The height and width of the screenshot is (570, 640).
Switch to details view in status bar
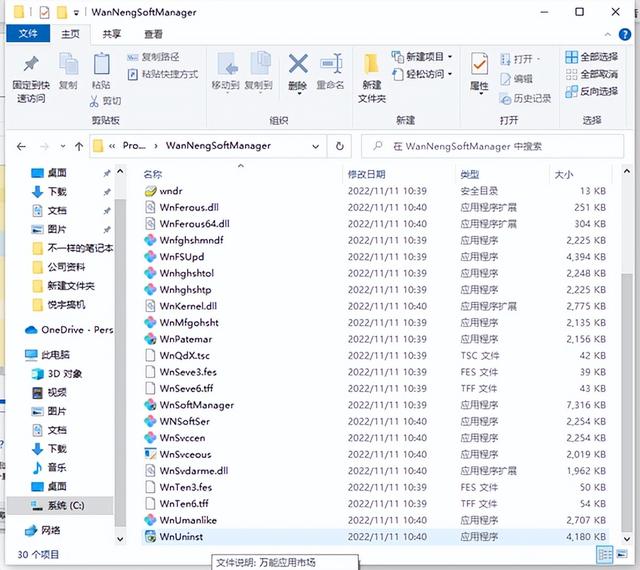[605, 553]
